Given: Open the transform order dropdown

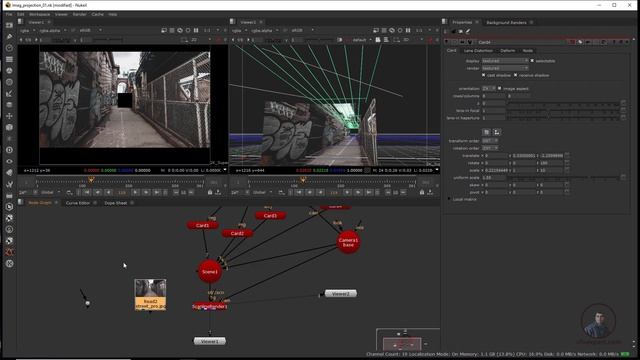Looking at the screenshot, I should [x=490, y=141].
